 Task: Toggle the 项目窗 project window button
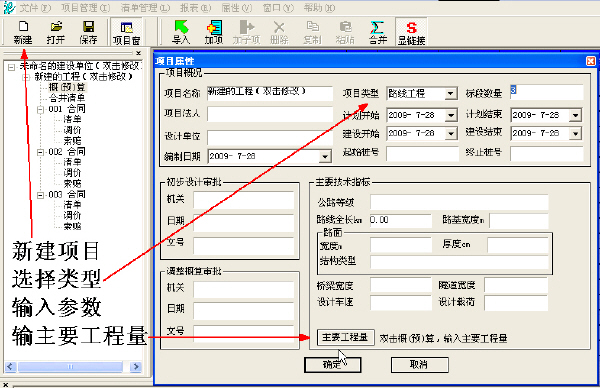(x=126, y=33)
